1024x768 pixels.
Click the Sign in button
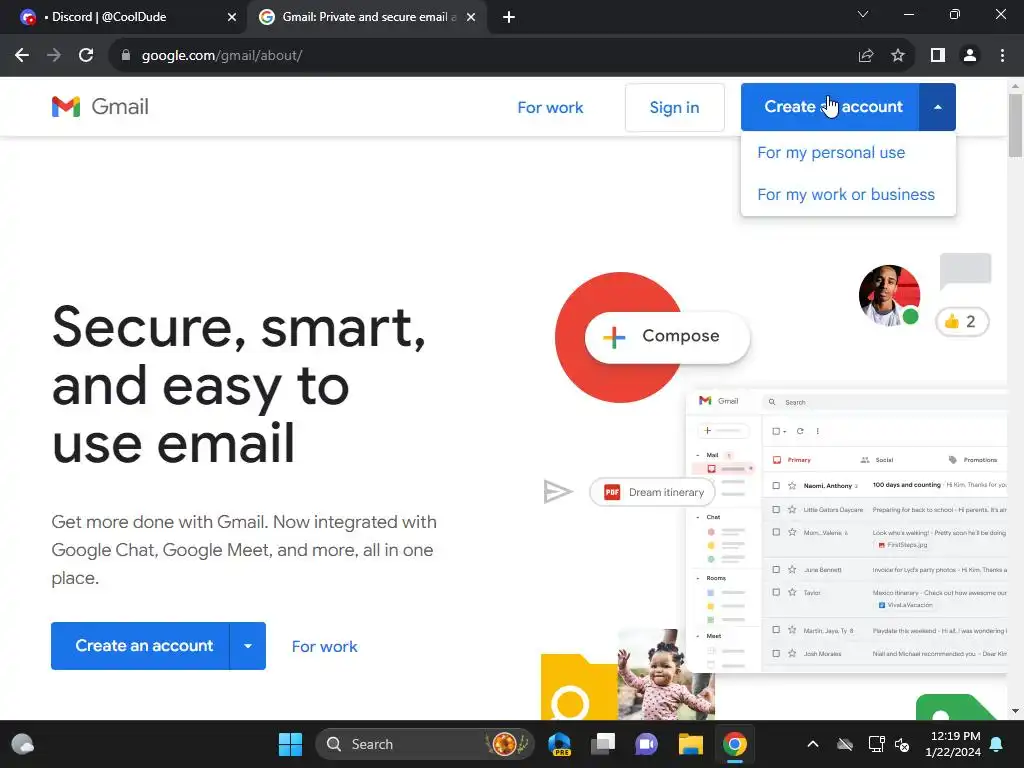click(x=674, y=108)
